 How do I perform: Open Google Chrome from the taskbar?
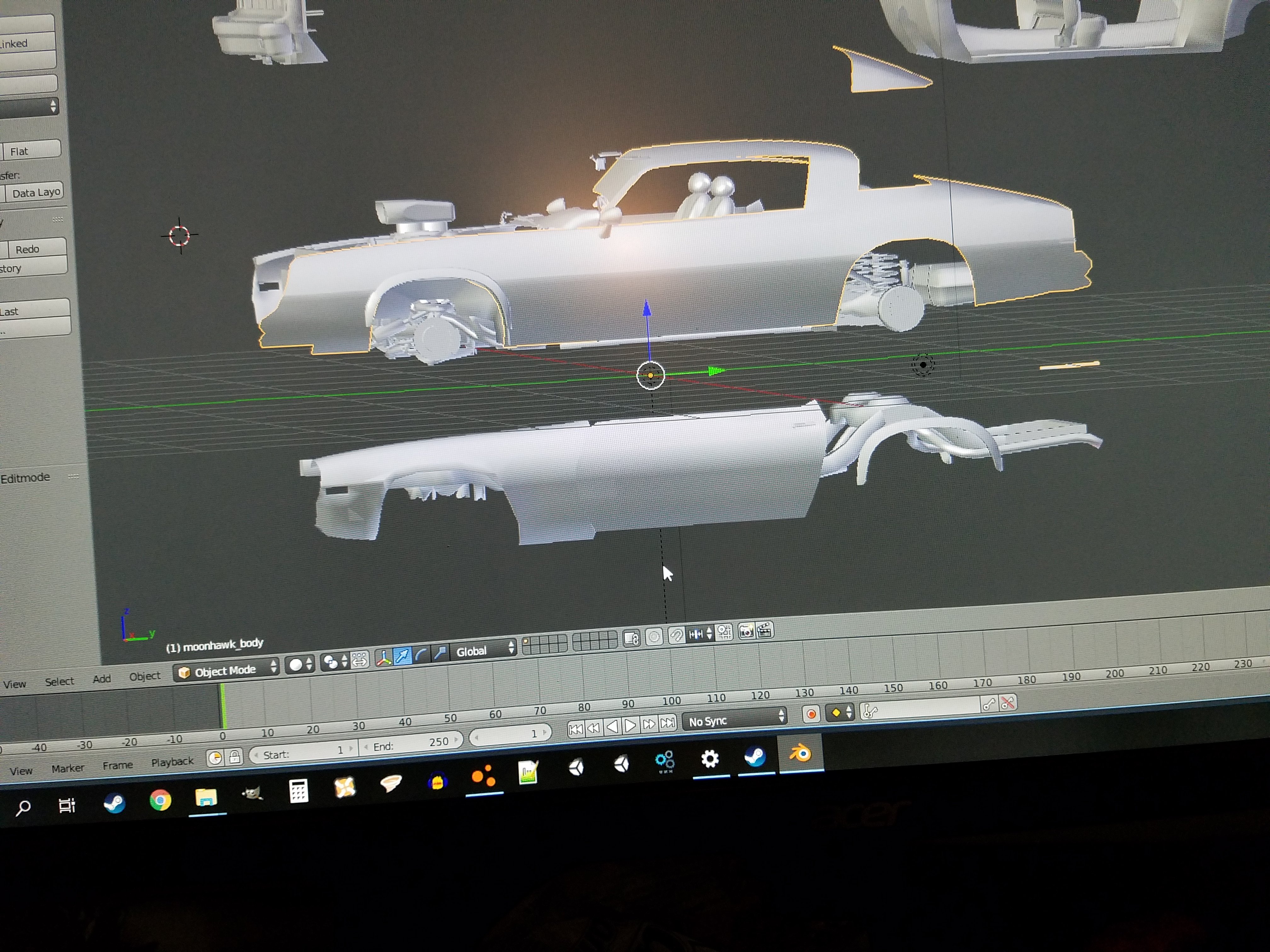tap(160, 799)
